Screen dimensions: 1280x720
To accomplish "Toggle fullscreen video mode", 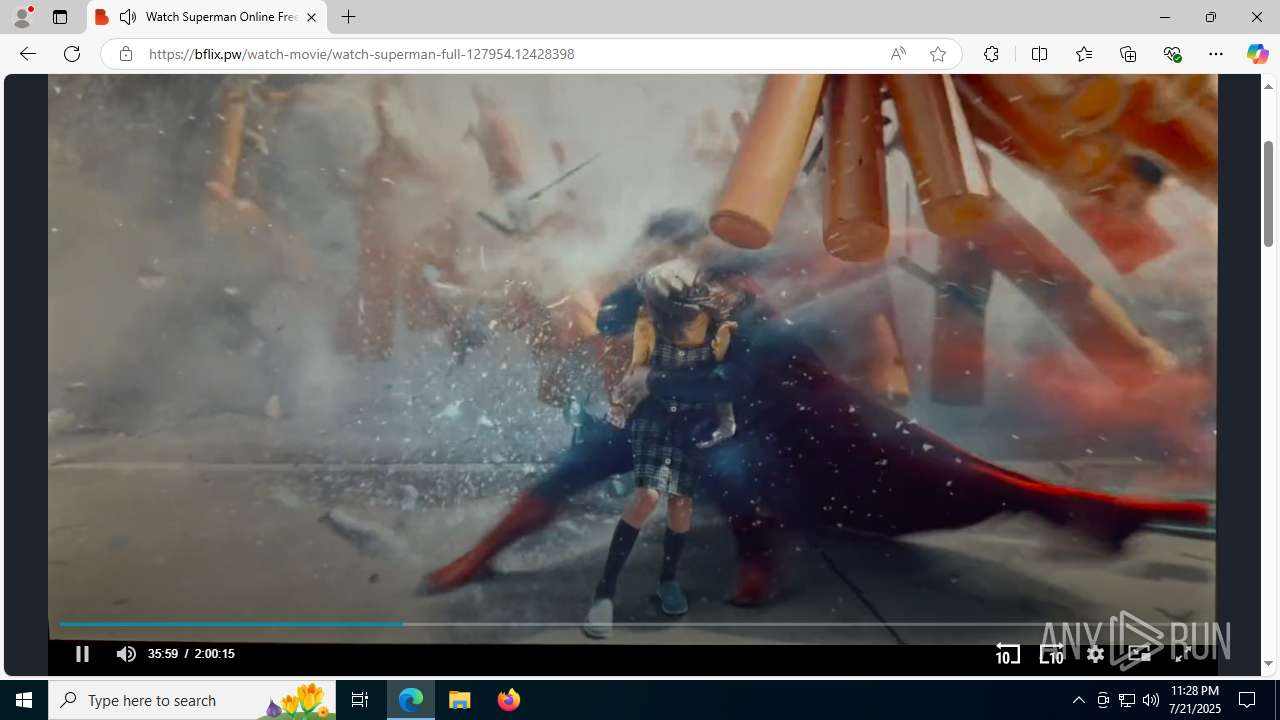I will coord(1183,654).
